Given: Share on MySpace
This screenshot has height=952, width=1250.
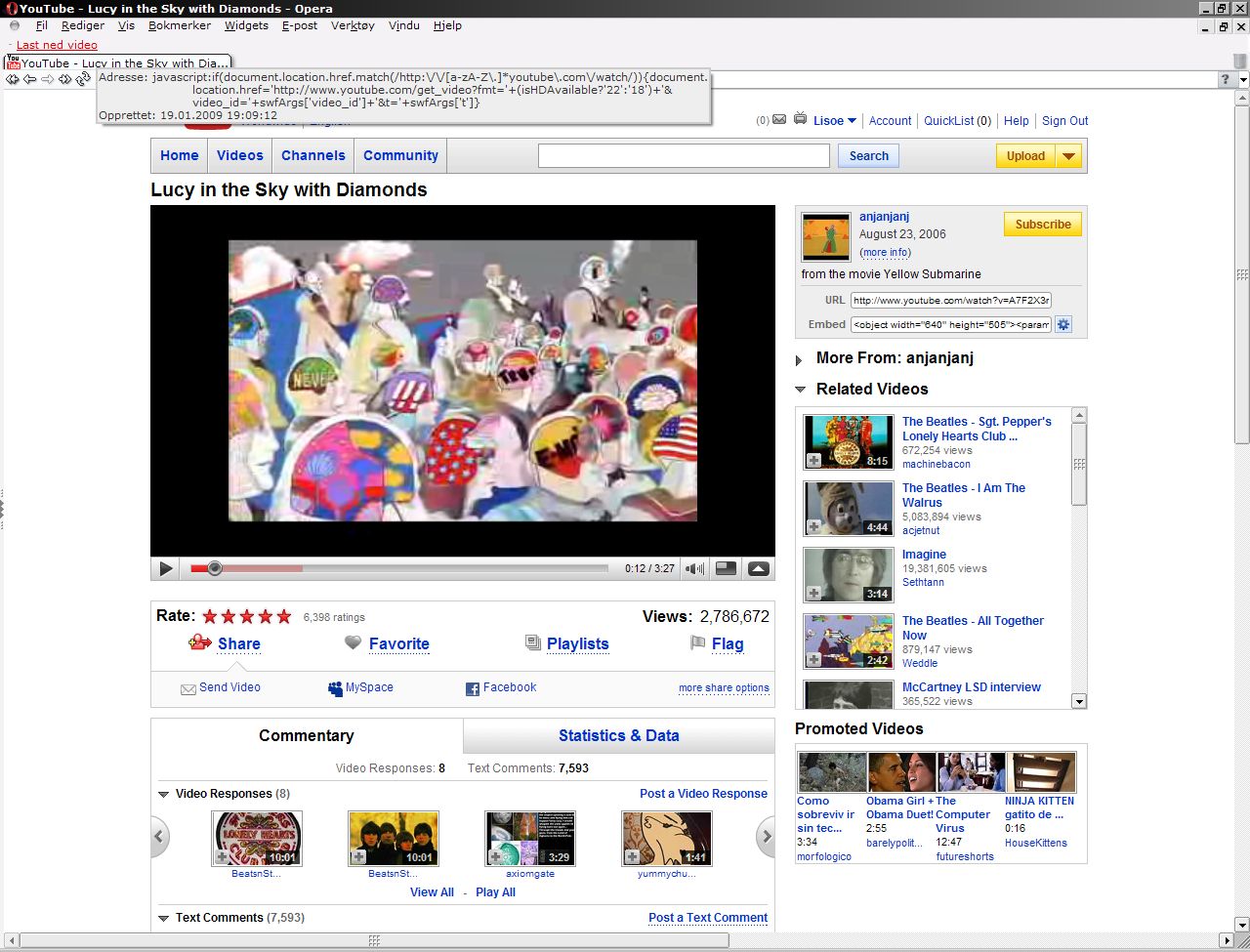Looking at the screenshot, I should 360,687.
